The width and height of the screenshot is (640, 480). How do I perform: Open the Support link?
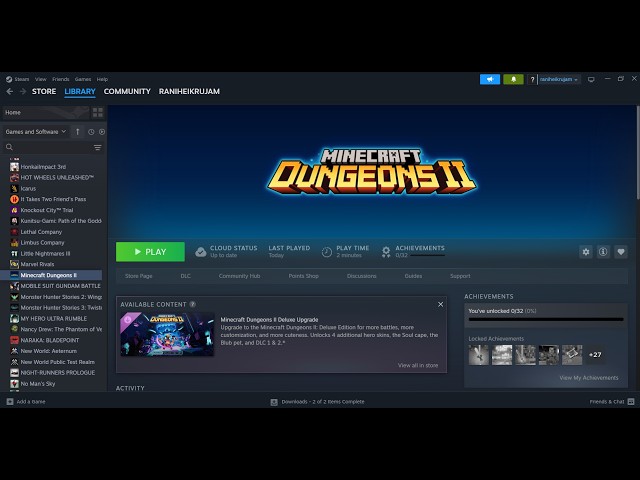click(460, 276)
